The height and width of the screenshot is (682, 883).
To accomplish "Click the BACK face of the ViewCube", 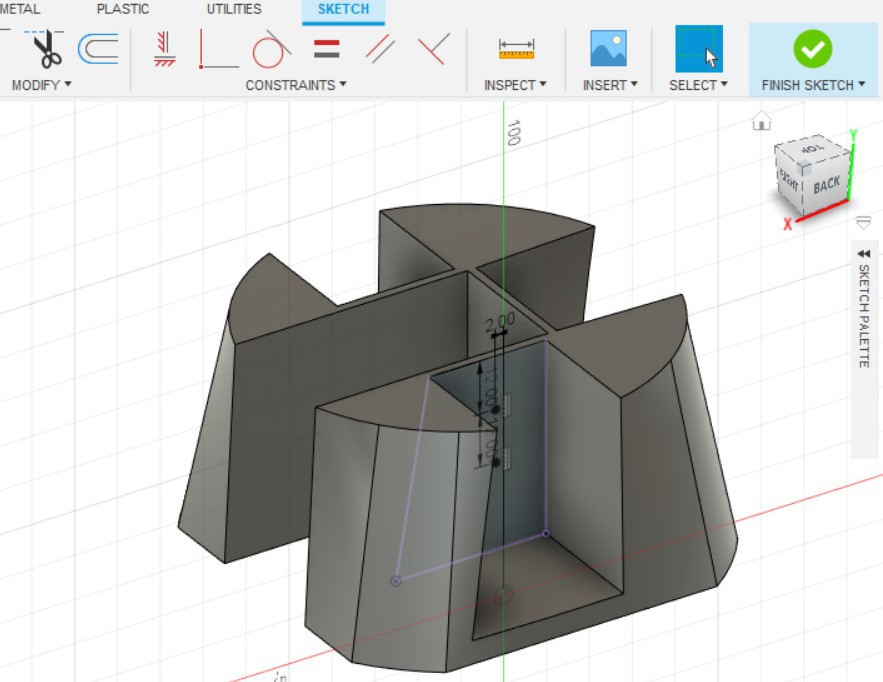I will 826,184.
